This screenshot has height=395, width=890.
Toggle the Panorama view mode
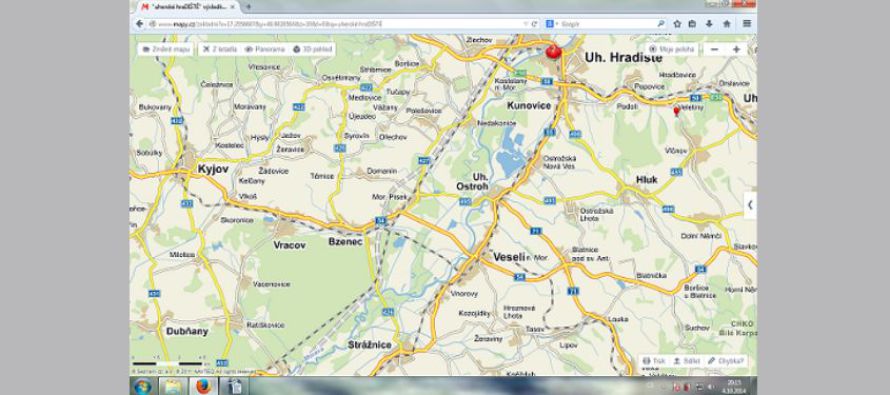pyautogui.click(x=265, y=49)
